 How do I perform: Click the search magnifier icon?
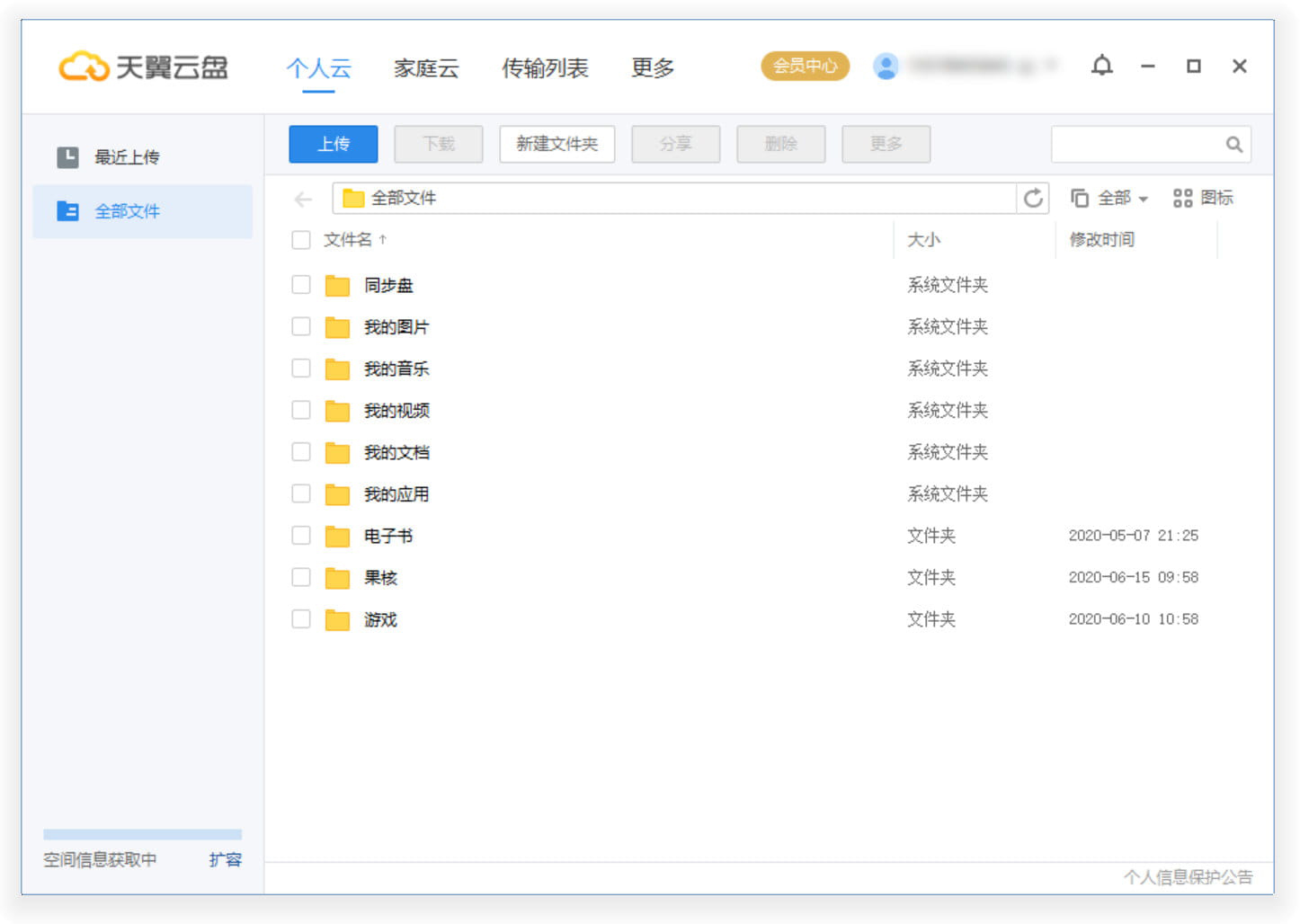pyautogui.click(x=1233, y=144)
